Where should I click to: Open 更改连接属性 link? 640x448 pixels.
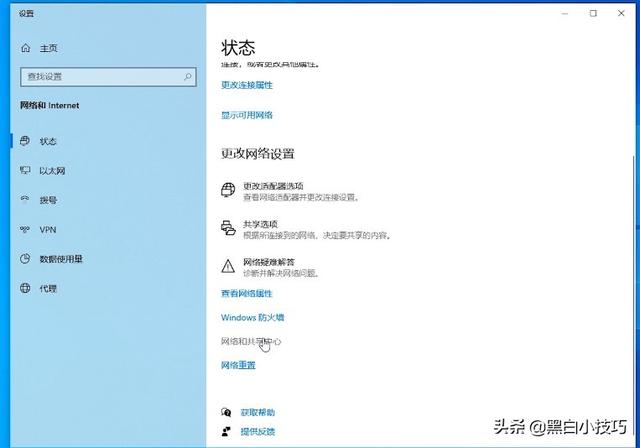tap(247, 85)
